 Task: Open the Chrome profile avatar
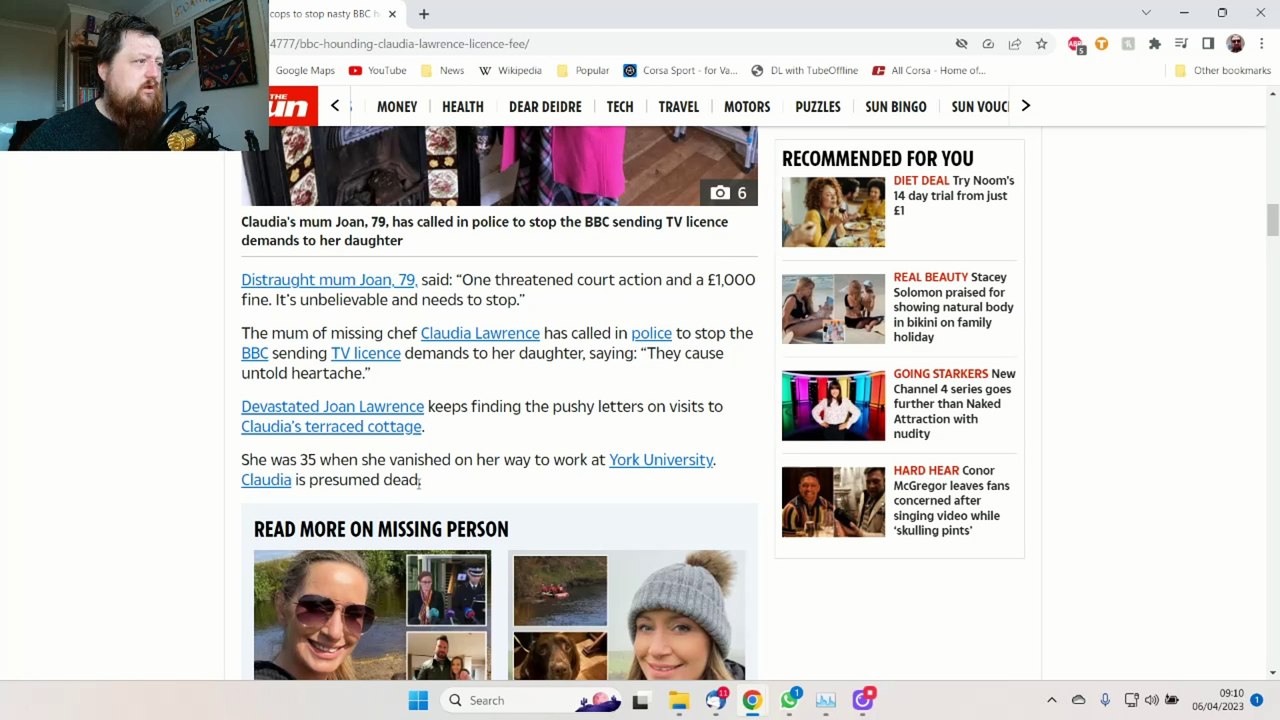pyautogui.click(x=1235, y=44)
